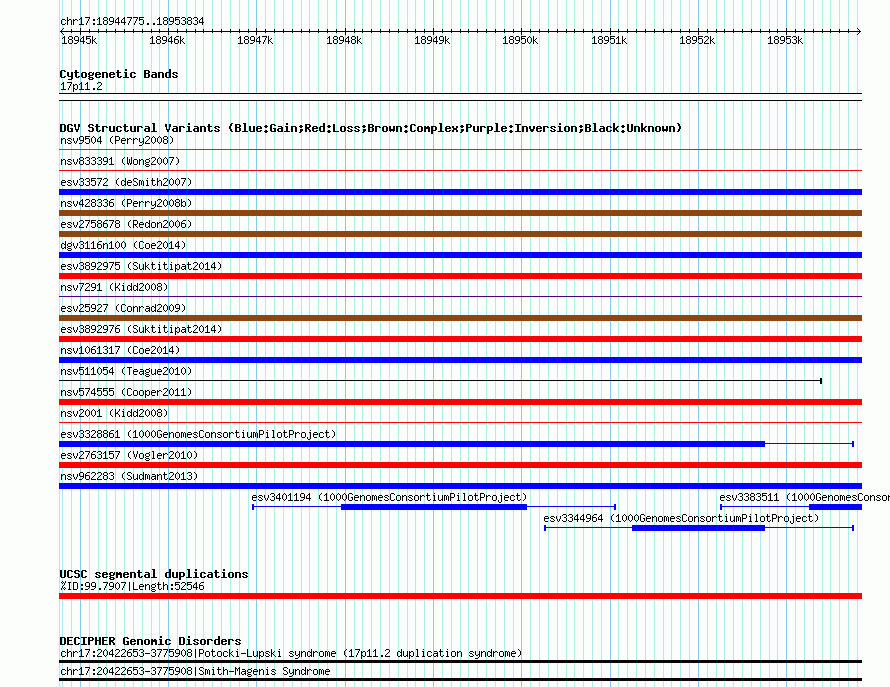Image resolution: width=890 pixels, height=687 pixels.
Task: Select the blue bar under nsv1061317
Action: click(460, 360)
